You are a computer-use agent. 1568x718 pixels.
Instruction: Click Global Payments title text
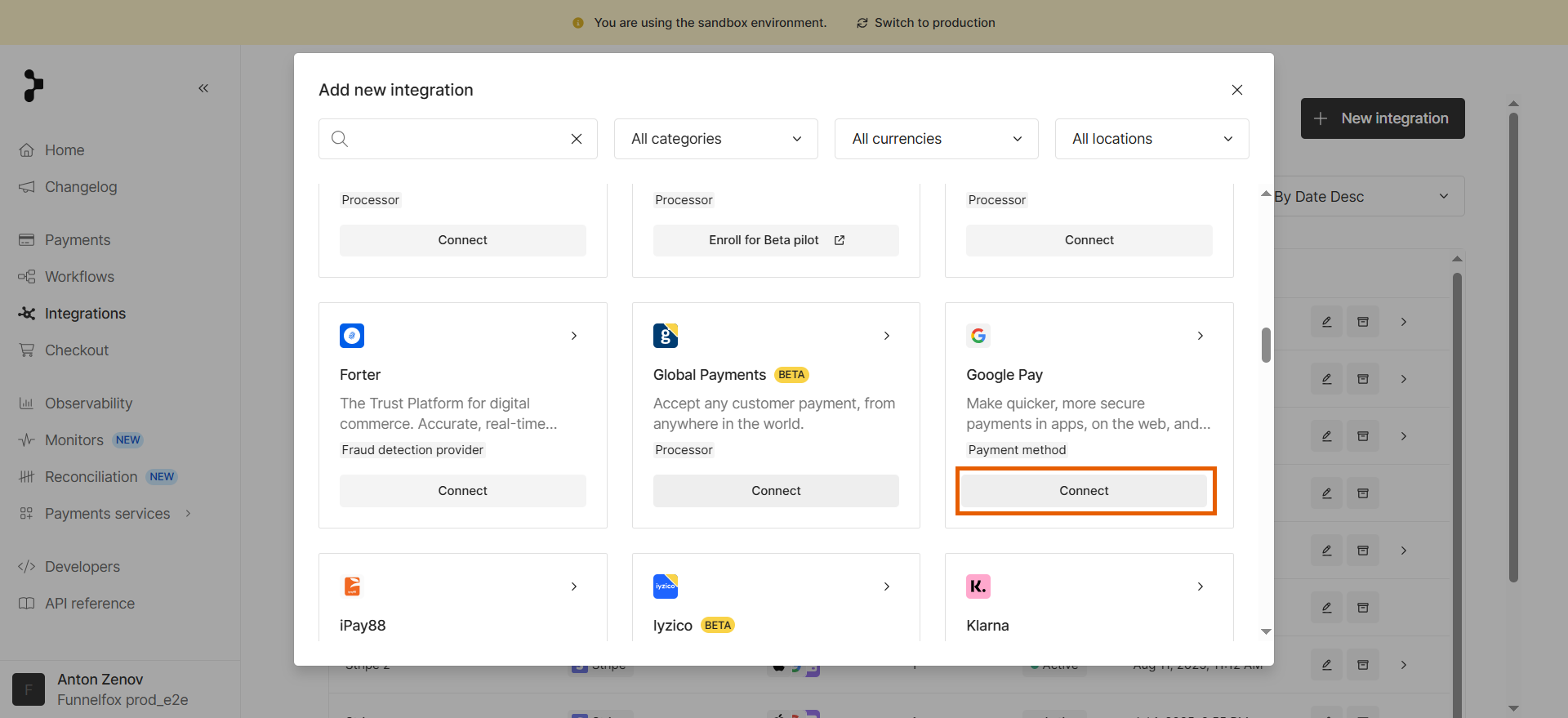pyautogui.click(x=710, y=375)
